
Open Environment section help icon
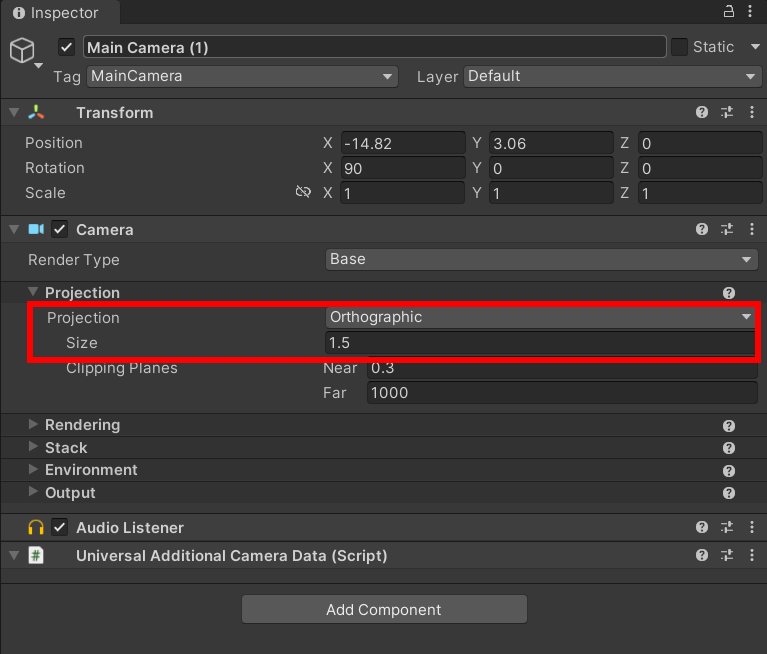729,471
